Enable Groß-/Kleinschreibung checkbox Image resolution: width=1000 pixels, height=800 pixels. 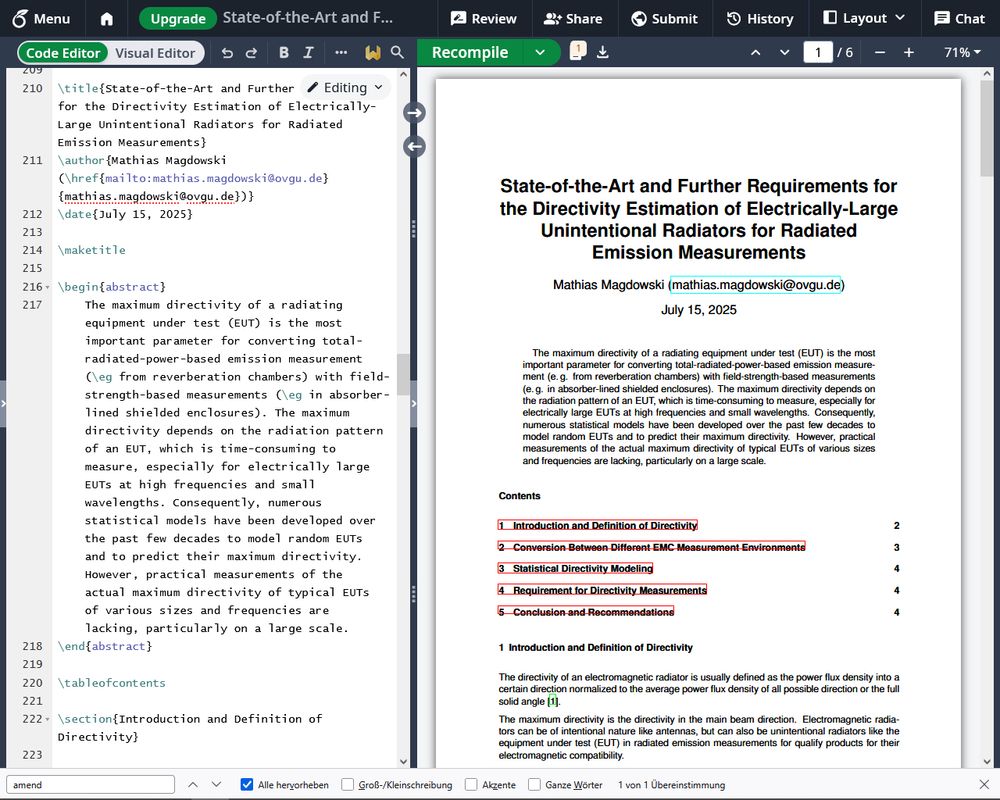click(x=348, y=785)
